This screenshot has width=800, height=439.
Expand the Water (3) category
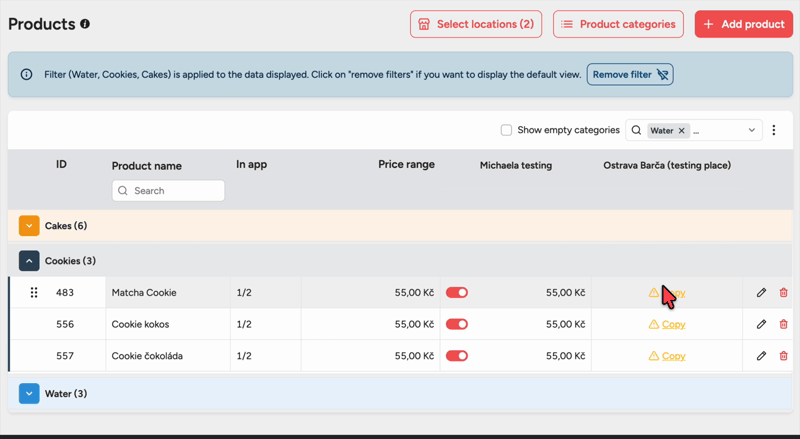(29, 394)
